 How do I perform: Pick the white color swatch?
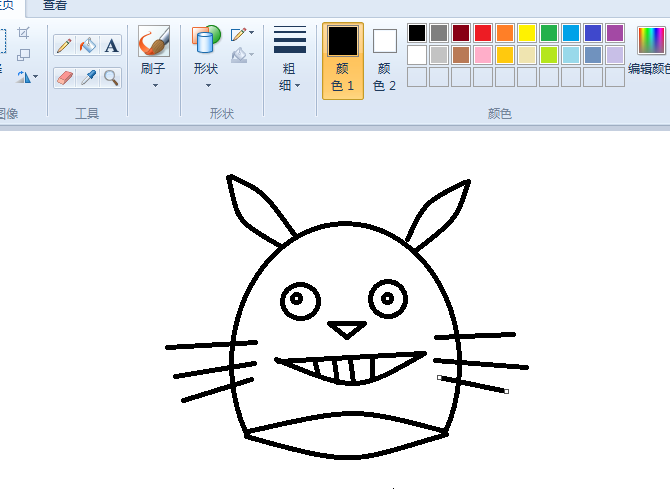click(417, 55)
